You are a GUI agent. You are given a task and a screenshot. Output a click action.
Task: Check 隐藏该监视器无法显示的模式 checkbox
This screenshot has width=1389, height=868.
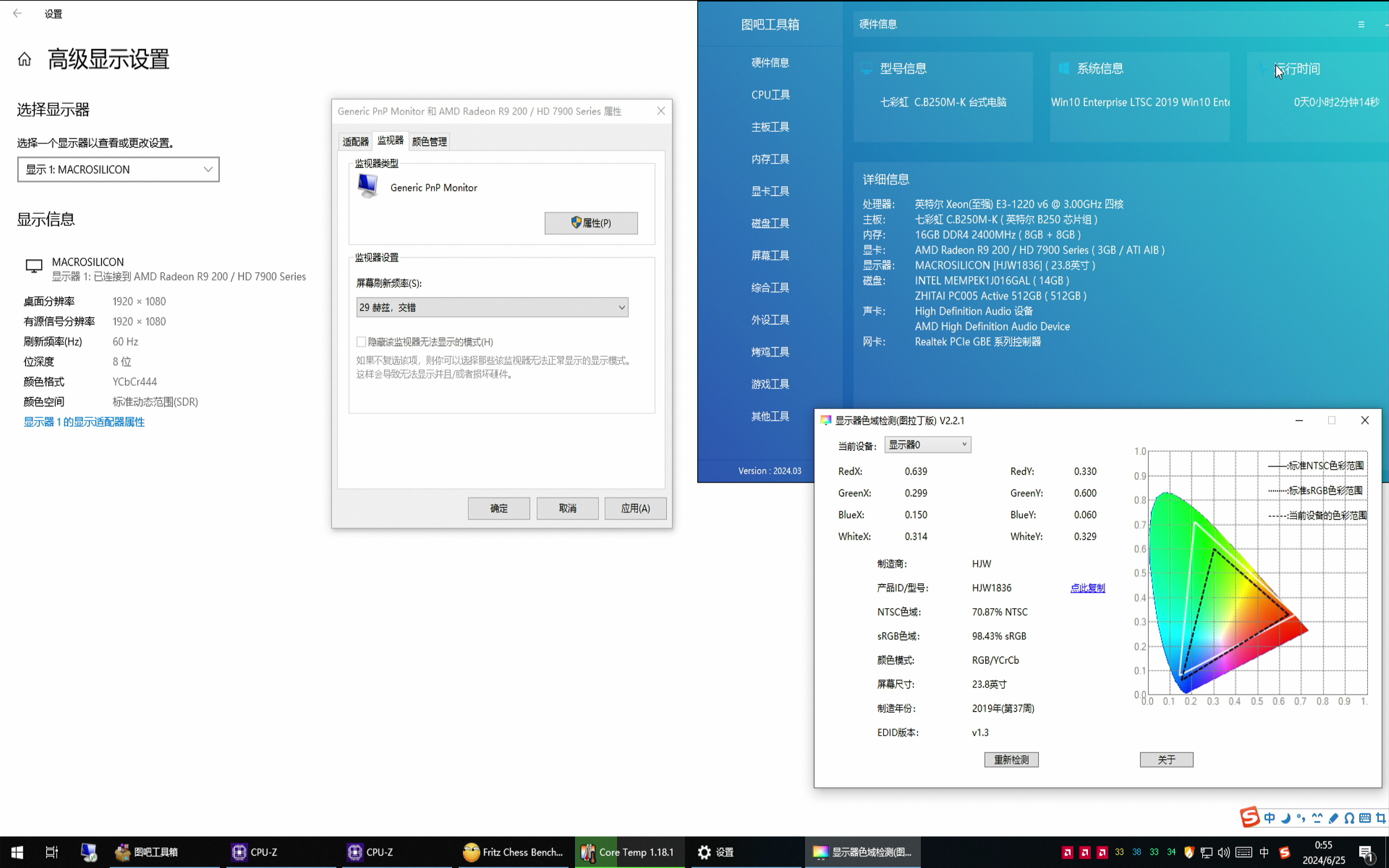[x=361, y=342]
